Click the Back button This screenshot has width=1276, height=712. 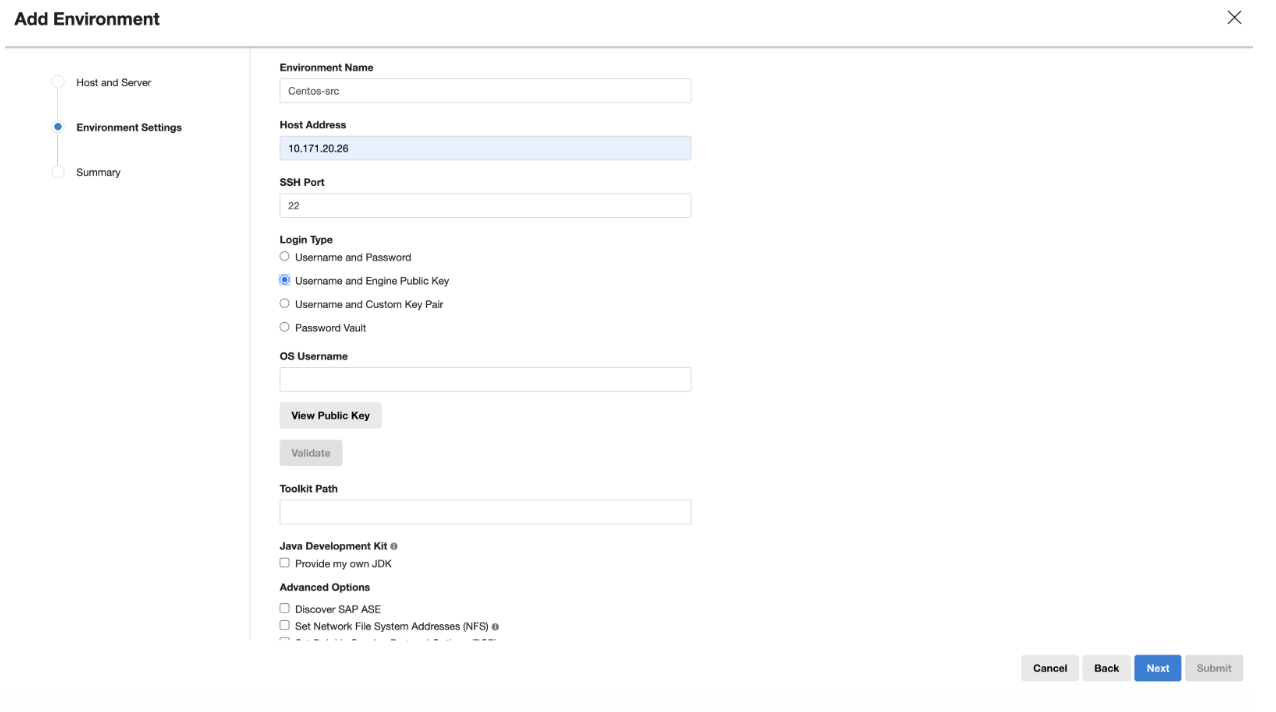coord(1106,669)
